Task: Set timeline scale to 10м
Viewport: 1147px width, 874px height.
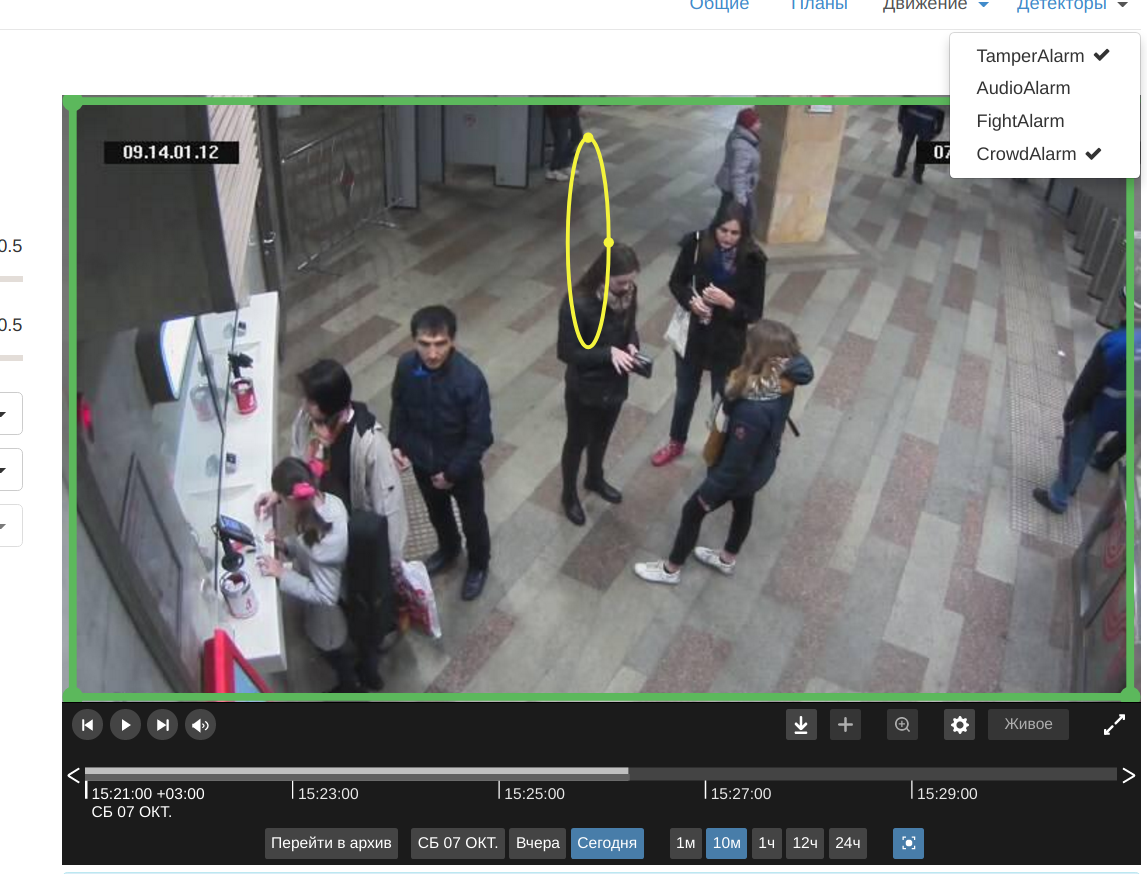Action: [726, 843]
